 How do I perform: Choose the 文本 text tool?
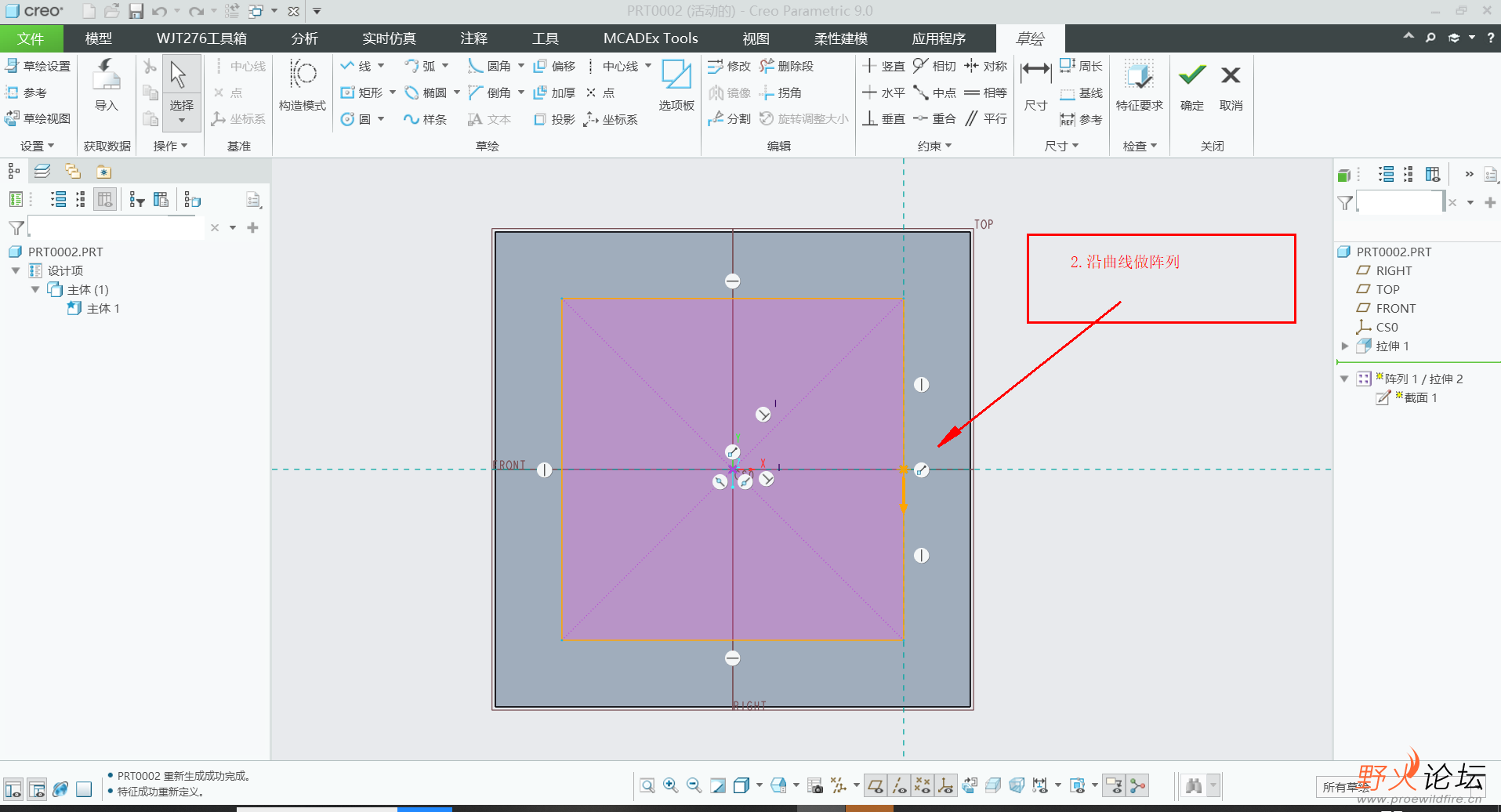[489, 119]
